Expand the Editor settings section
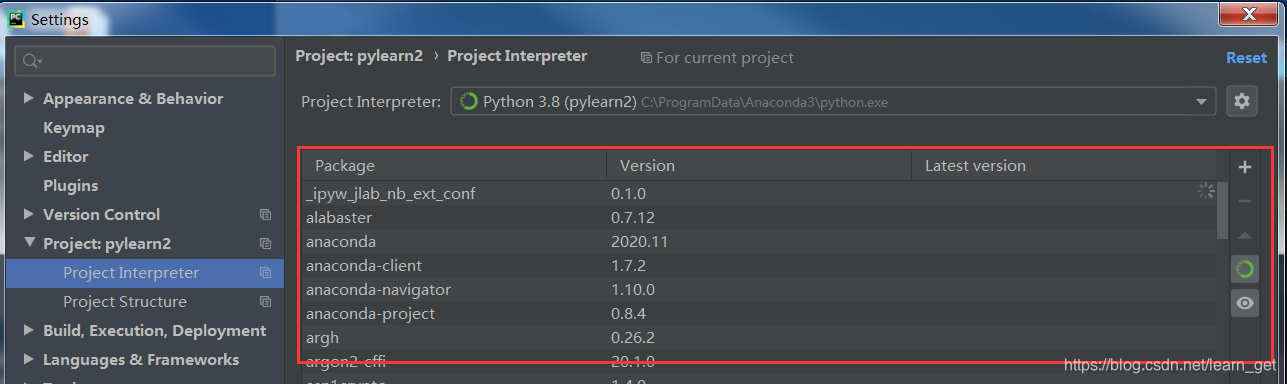 point(28,156)
